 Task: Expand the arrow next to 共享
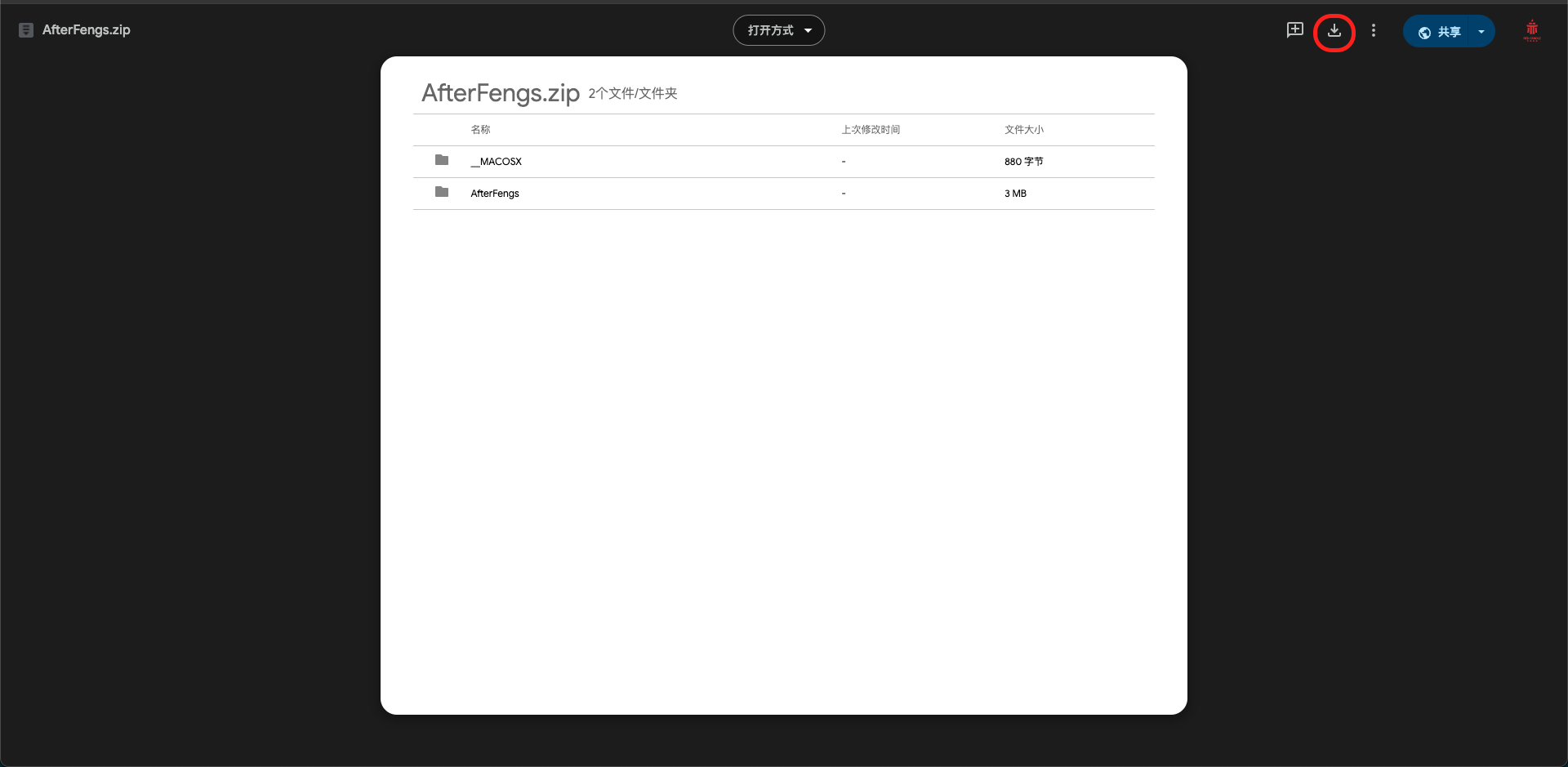(1481, 32)
